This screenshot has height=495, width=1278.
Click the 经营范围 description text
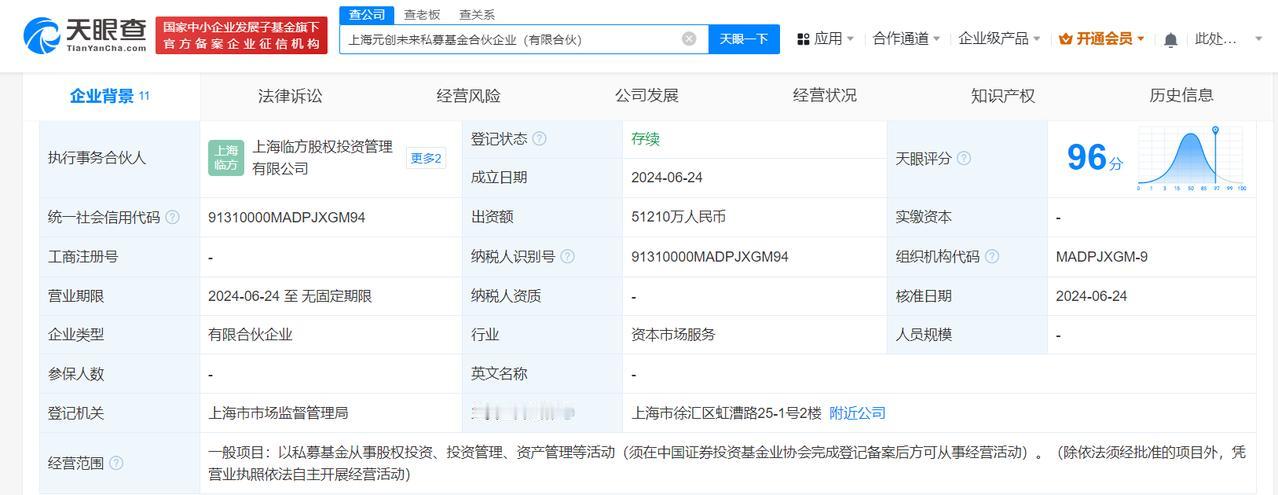[727, 463]
